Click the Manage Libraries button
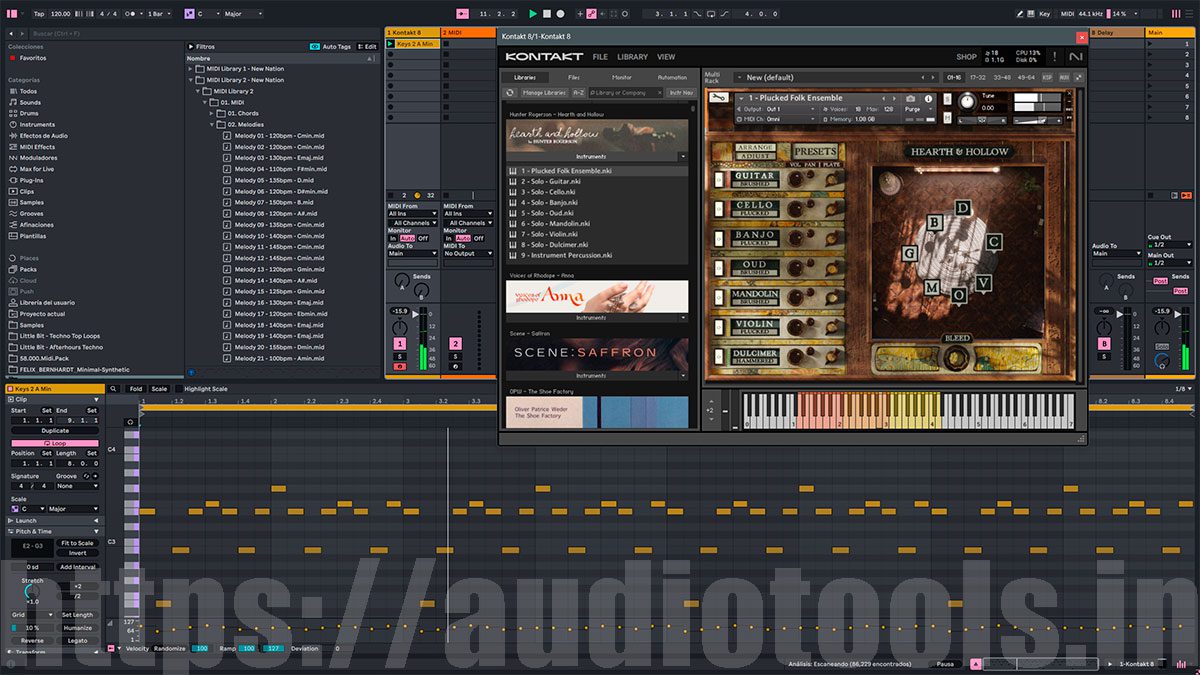The image size is (1200, 675). point(544,92)
